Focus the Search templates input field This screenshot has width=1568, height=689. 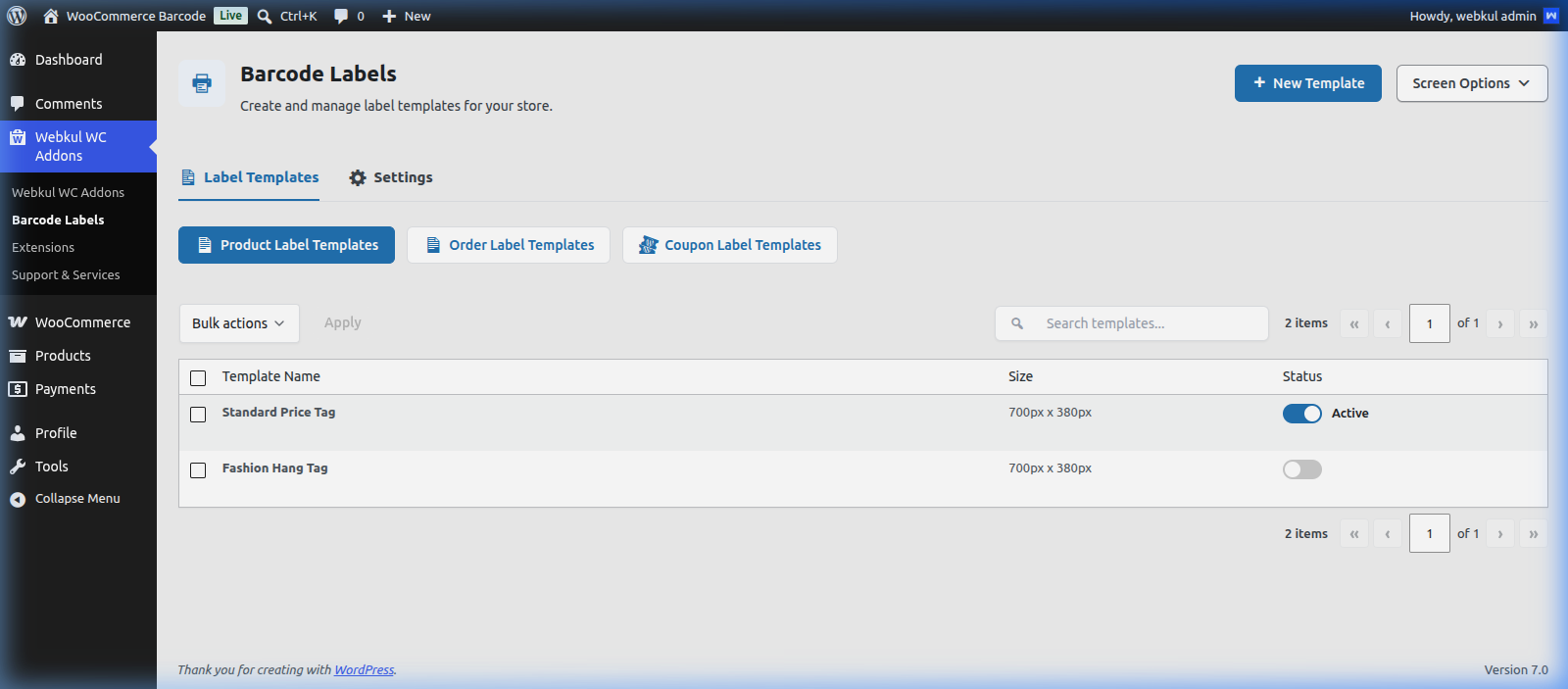point(1132,323)
